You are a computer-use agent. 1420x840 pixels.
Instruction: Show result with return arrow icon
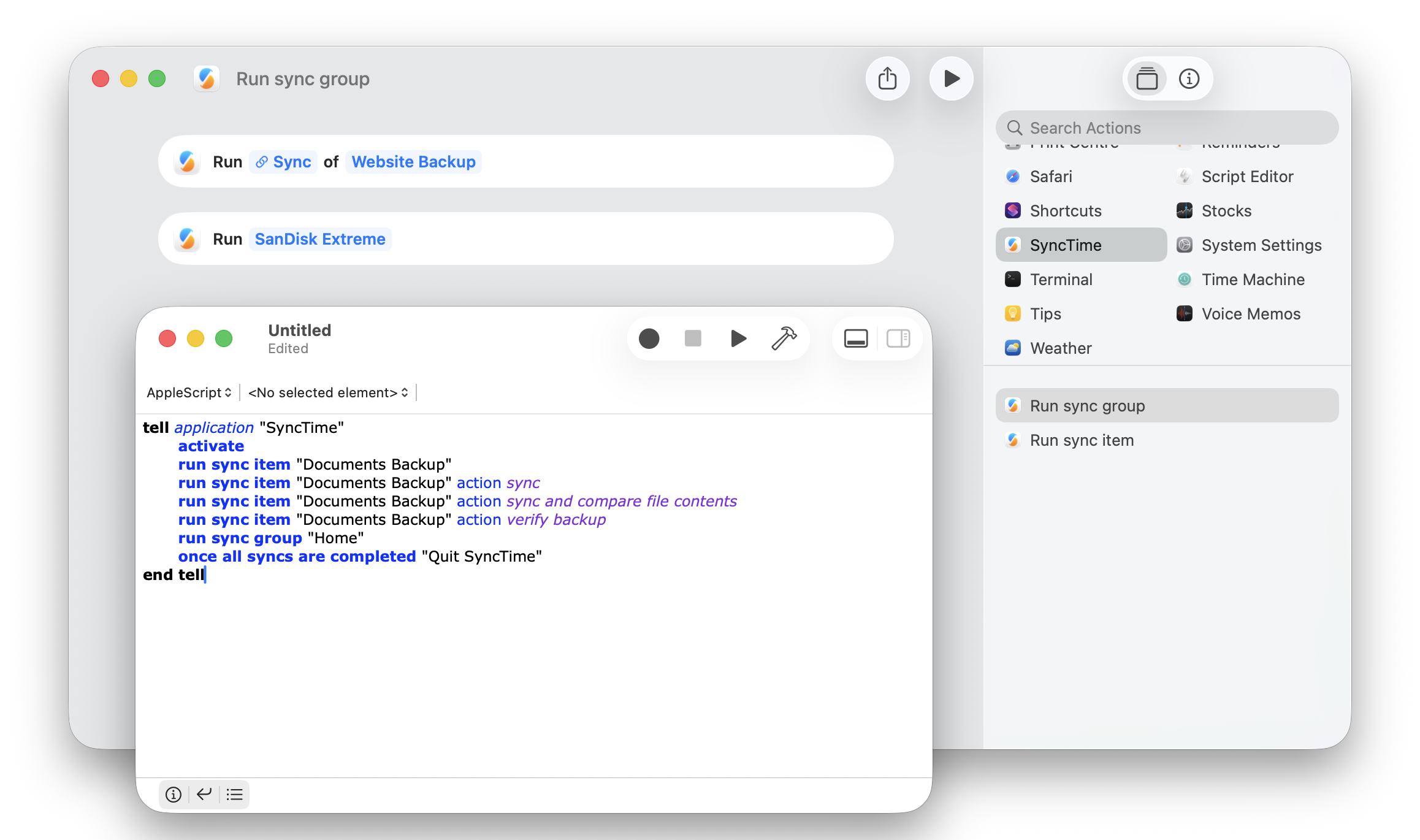[x=204, y=795]
